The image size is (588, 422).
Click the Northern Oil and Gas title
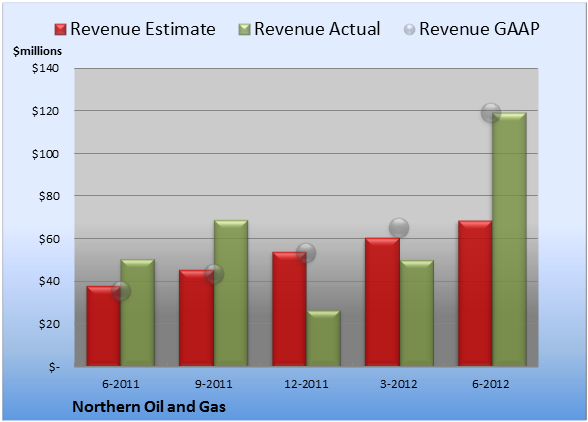(149, 407)
